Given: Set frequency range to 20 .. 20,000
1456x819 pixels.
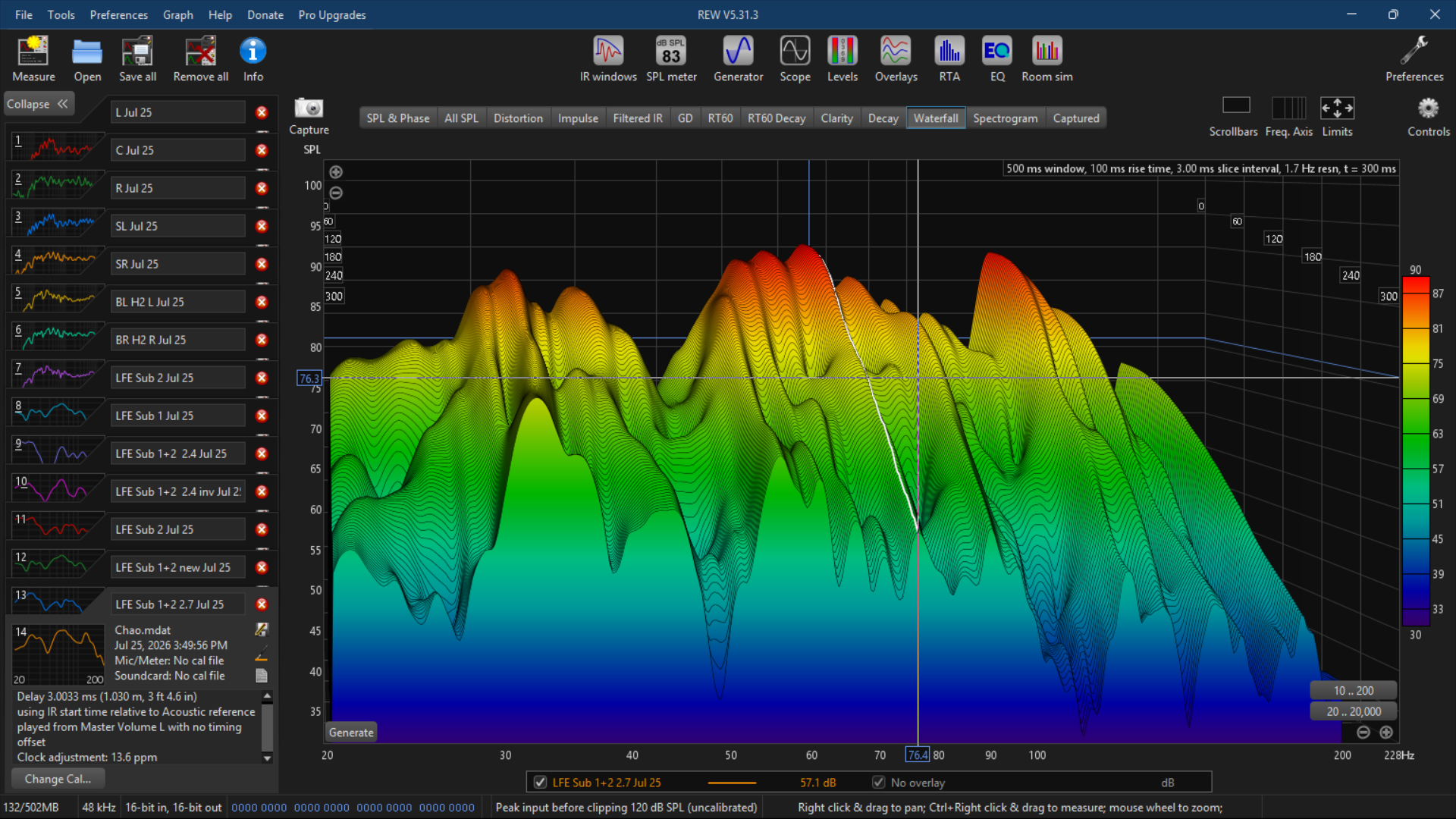Looking at the screenshot, I should (x=1354, y=711).
